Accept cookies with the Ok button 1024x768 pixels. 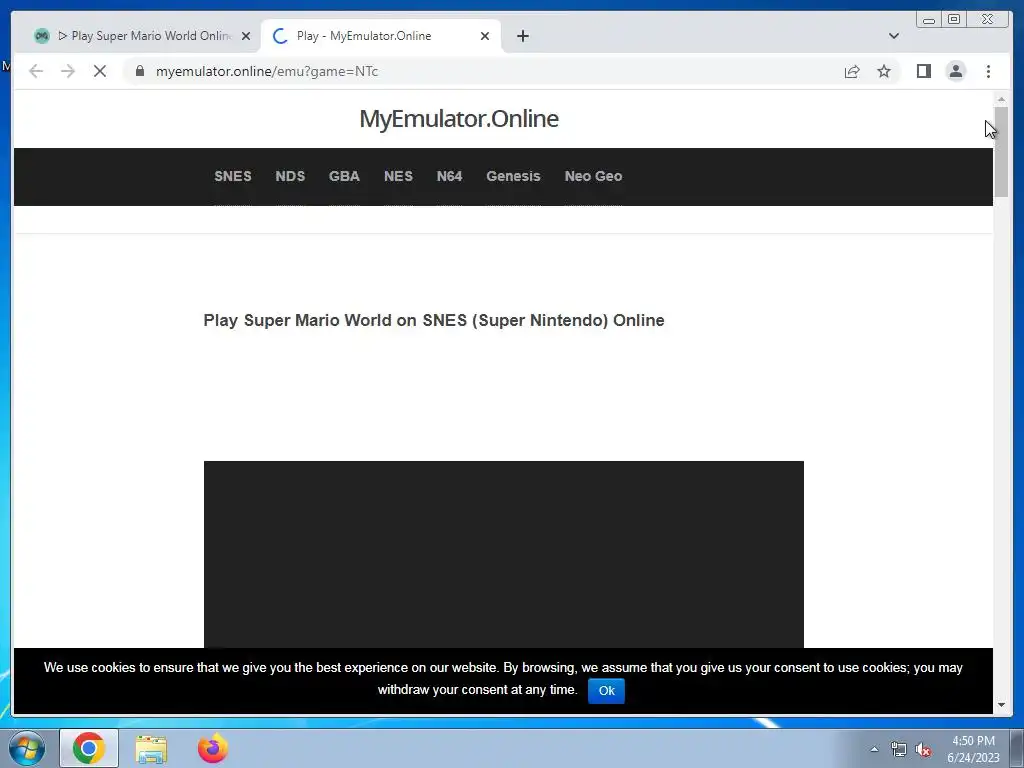click(606, 691)
